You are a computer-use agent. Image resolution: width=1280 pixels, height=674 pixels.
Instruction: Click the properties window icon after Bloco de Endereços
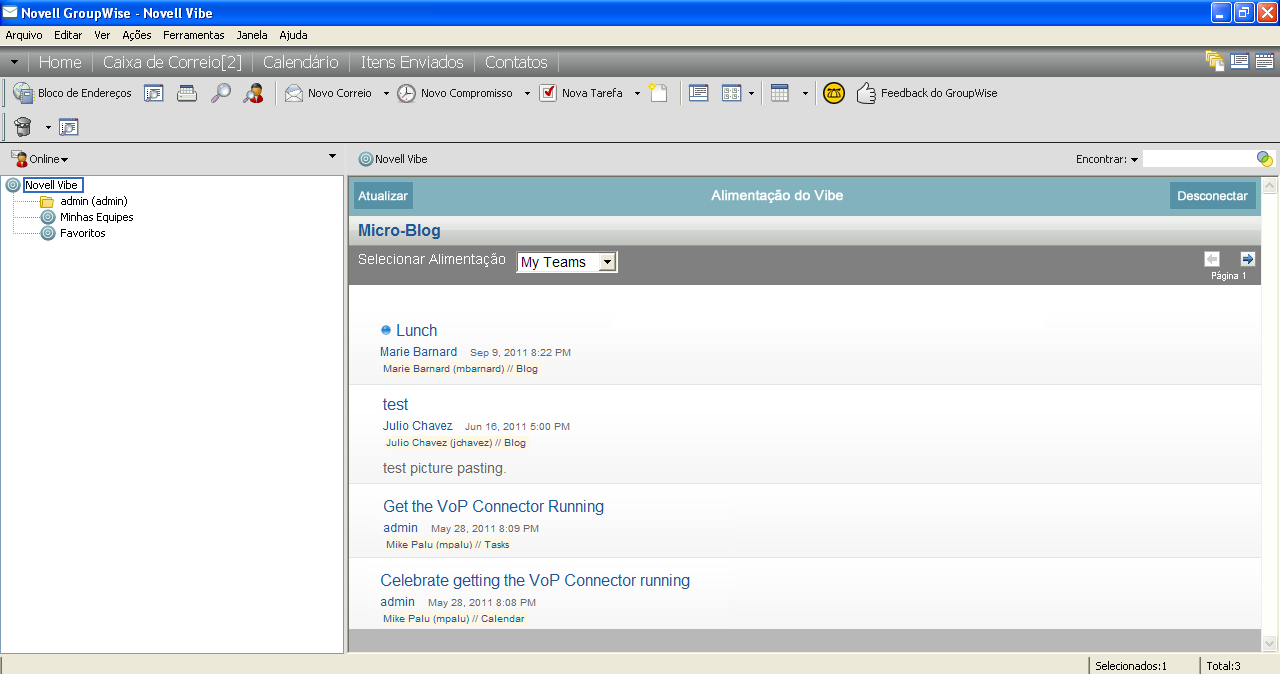click(154, 93)
